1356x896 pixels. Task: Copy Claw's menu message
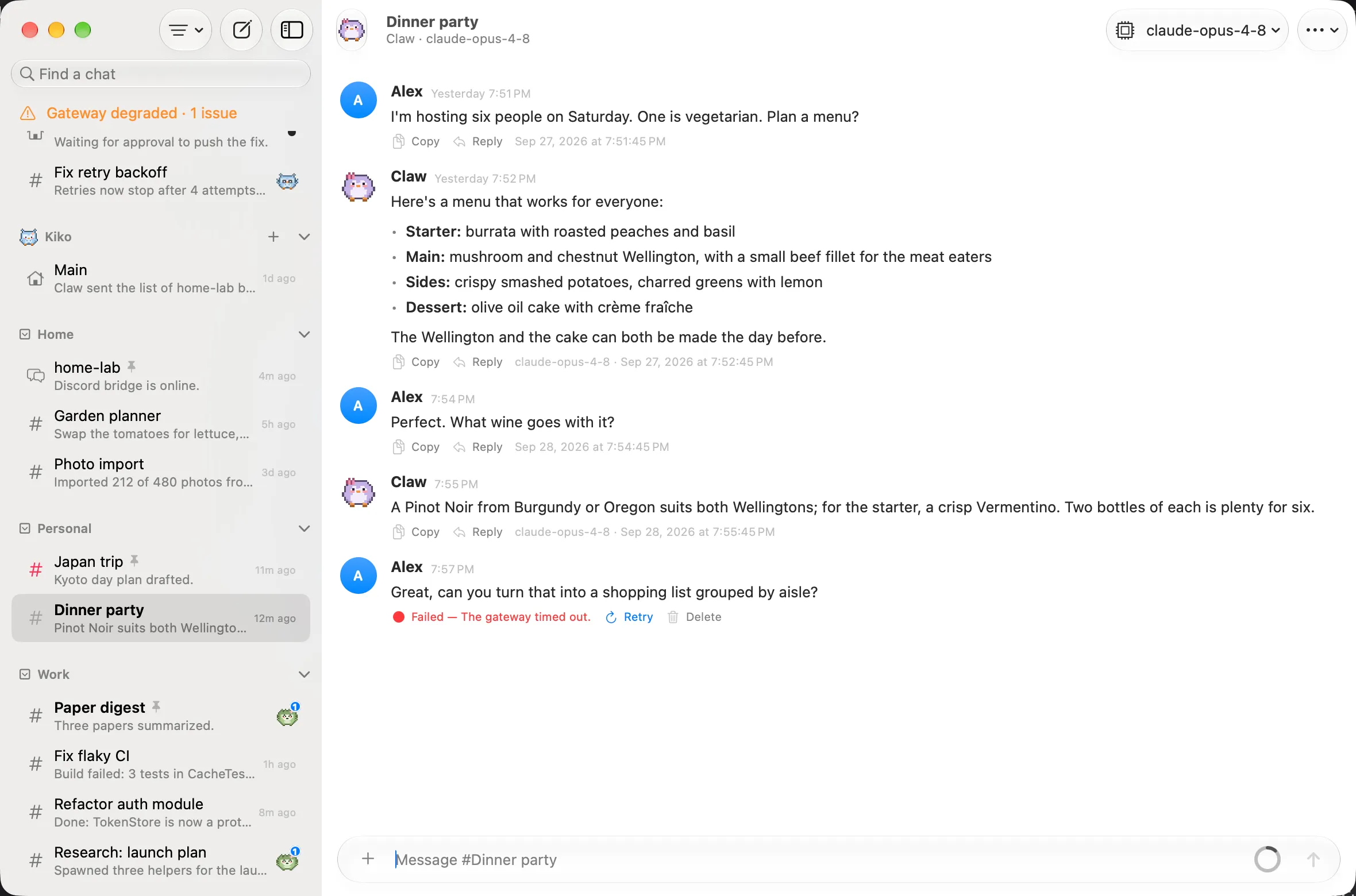(x=416, y=362)
